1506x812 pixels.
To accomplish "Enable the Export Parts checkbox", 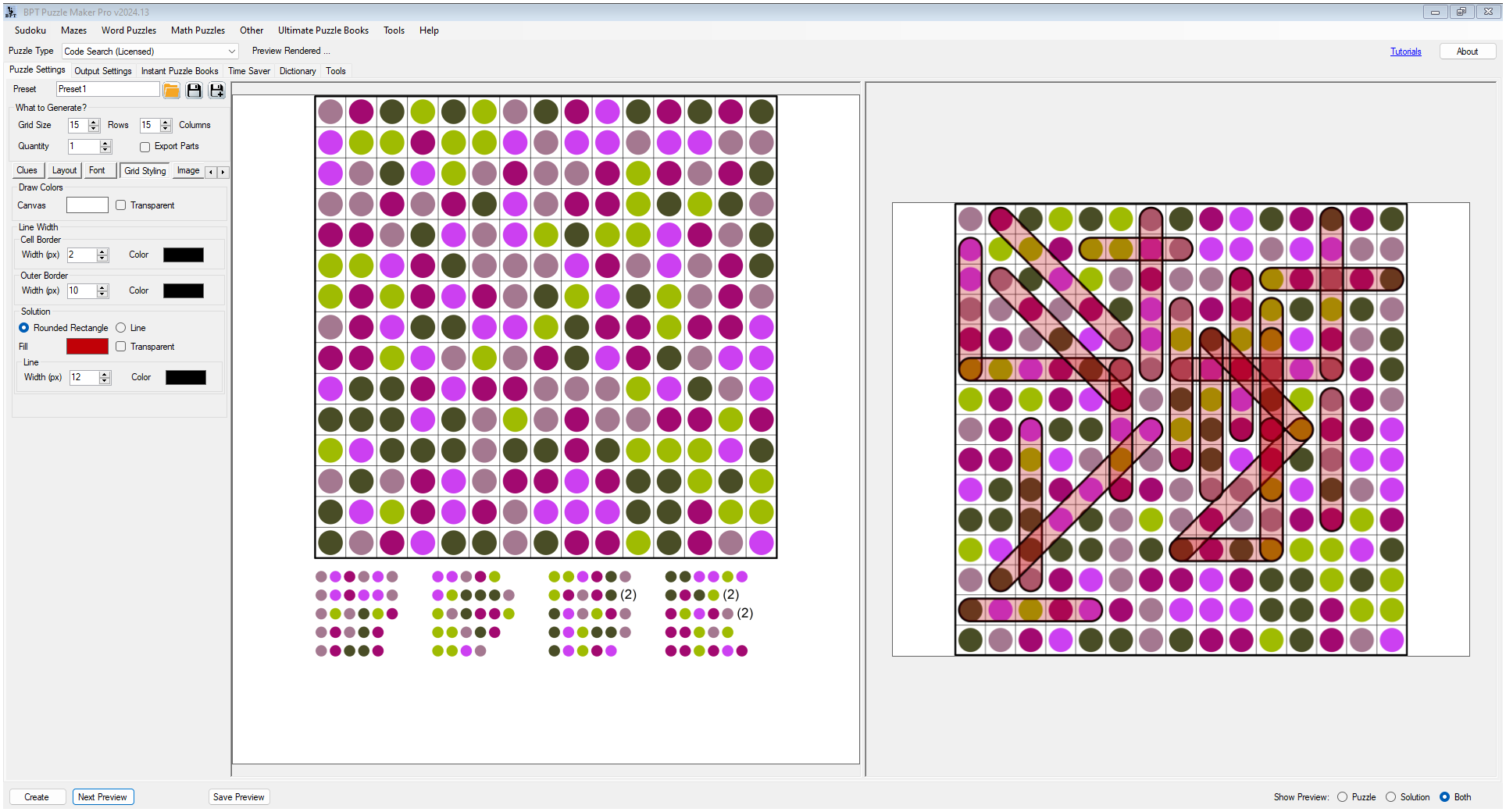I will [x=145, y=147].
